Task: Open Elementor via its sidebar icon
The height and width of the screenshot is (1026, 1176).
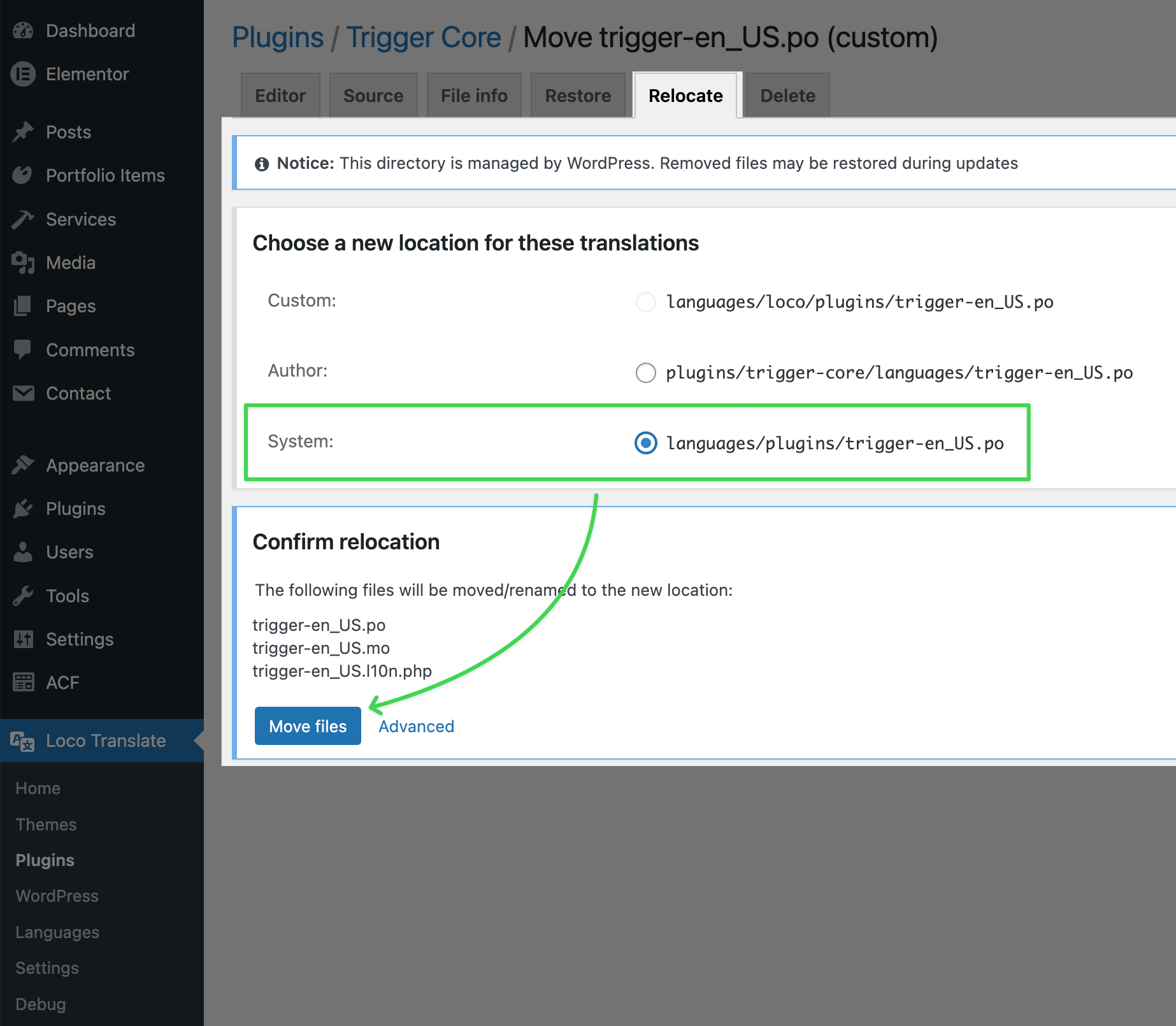Action: (23, 74)
